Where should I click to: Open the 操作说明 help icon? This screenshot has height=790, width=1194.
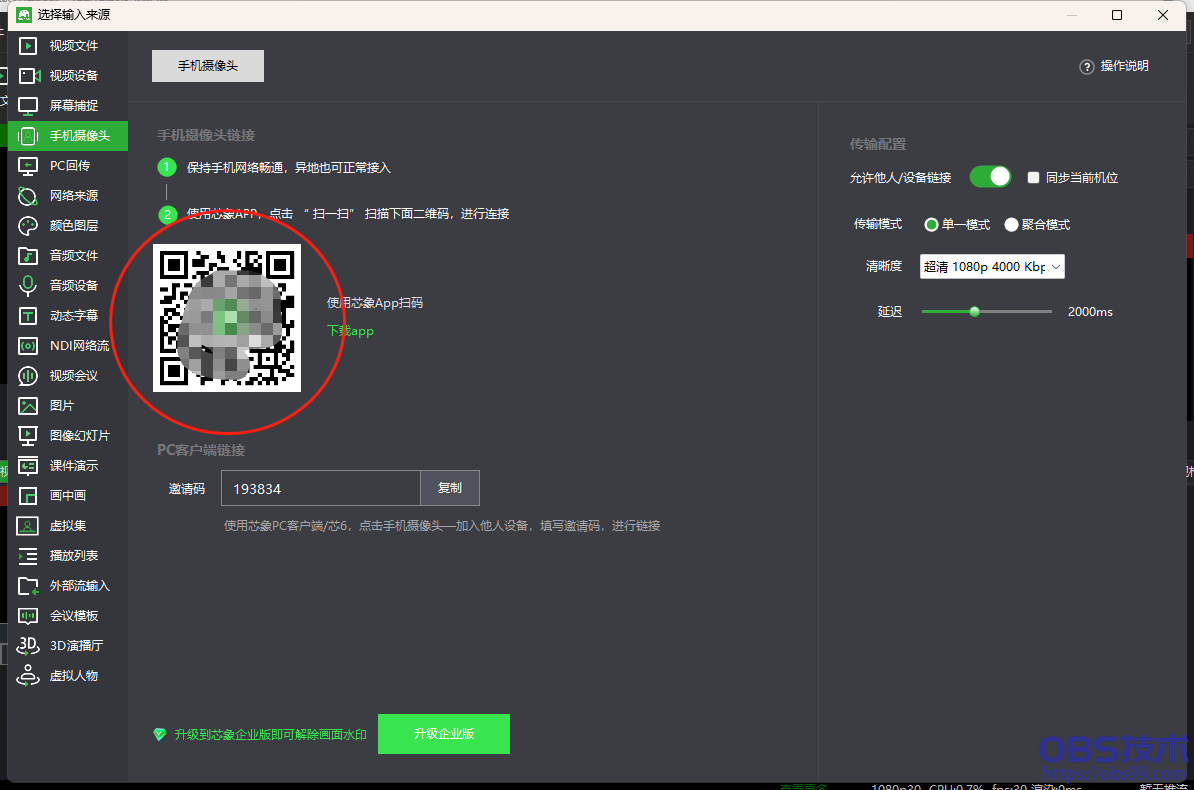[x=1087, y=67]
